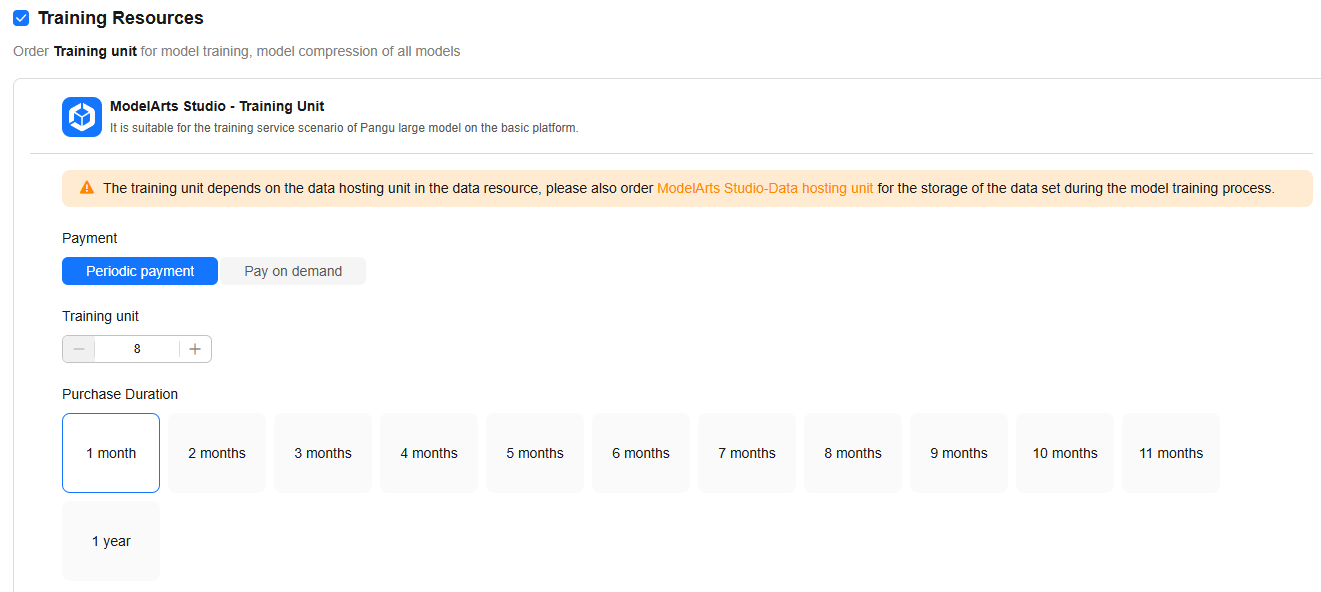Click the Training unit field label

(100, 316)
